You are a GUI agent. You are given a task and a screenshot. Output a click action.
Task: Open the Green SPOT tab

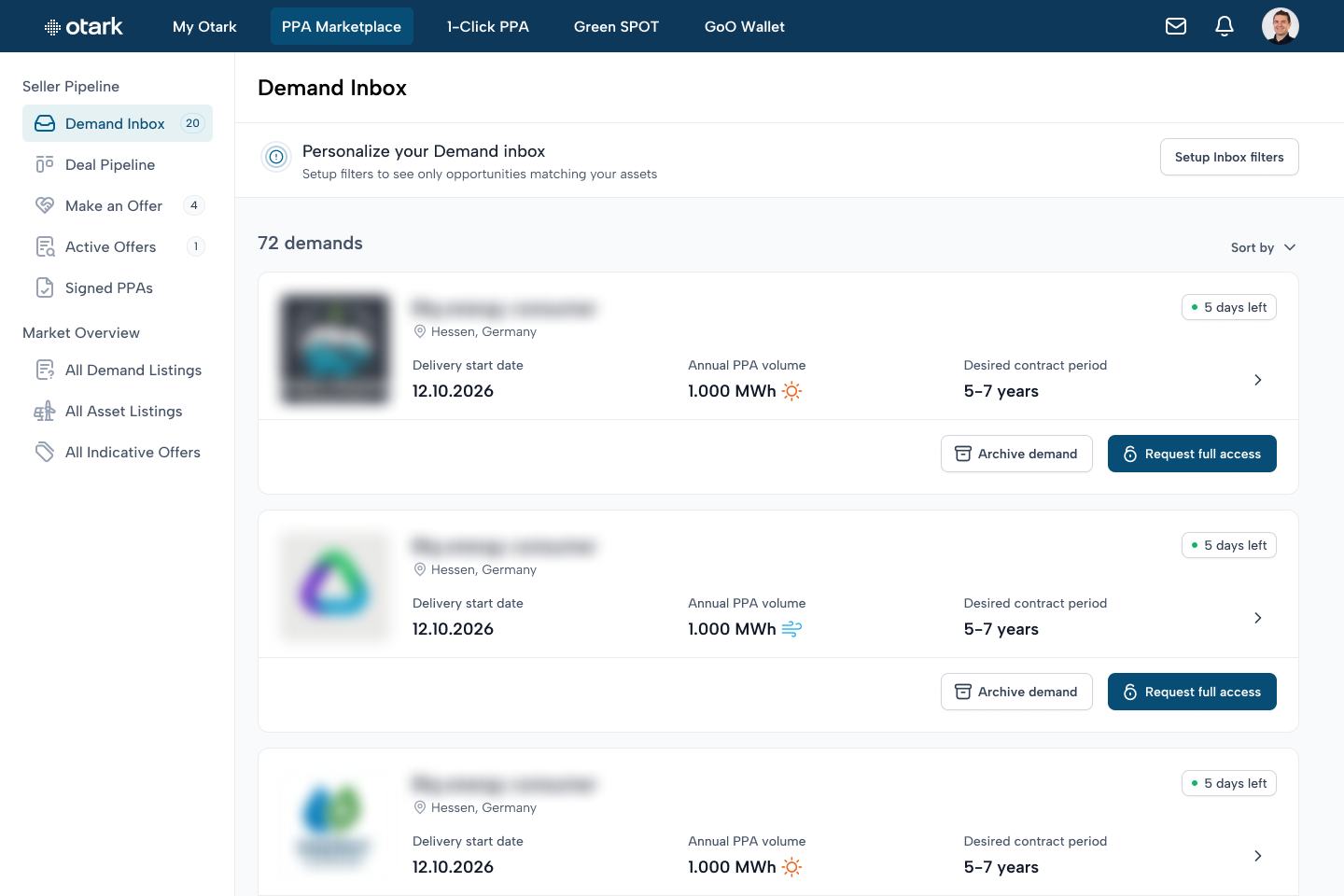[617, 26]
